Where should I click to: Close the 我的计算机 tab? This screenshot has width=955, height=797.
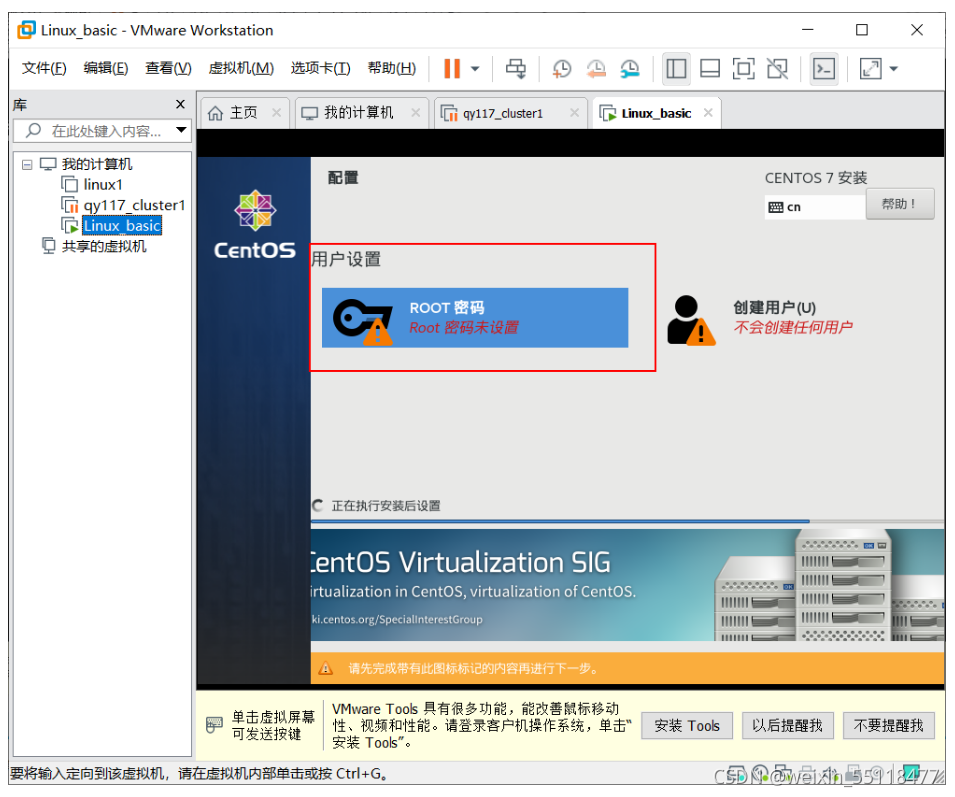(415, 113)
